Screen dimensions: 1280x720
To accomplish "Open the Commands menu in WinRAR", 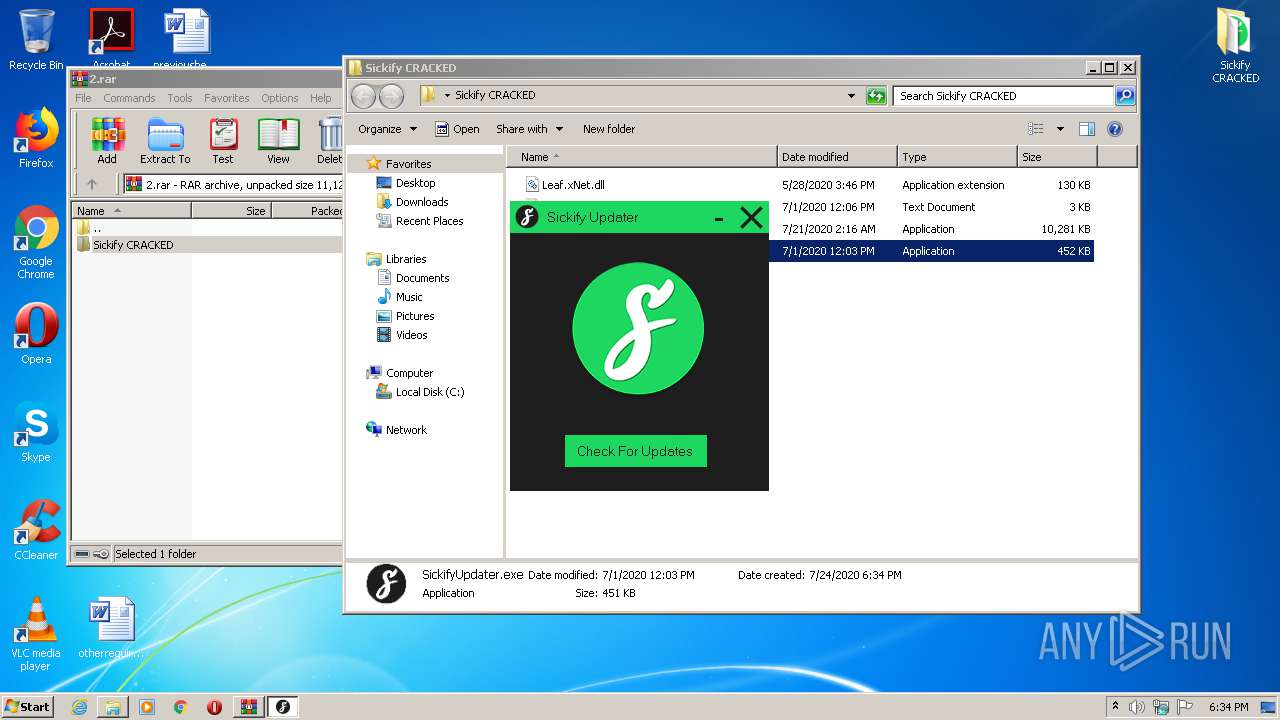I will coord(129,98).
